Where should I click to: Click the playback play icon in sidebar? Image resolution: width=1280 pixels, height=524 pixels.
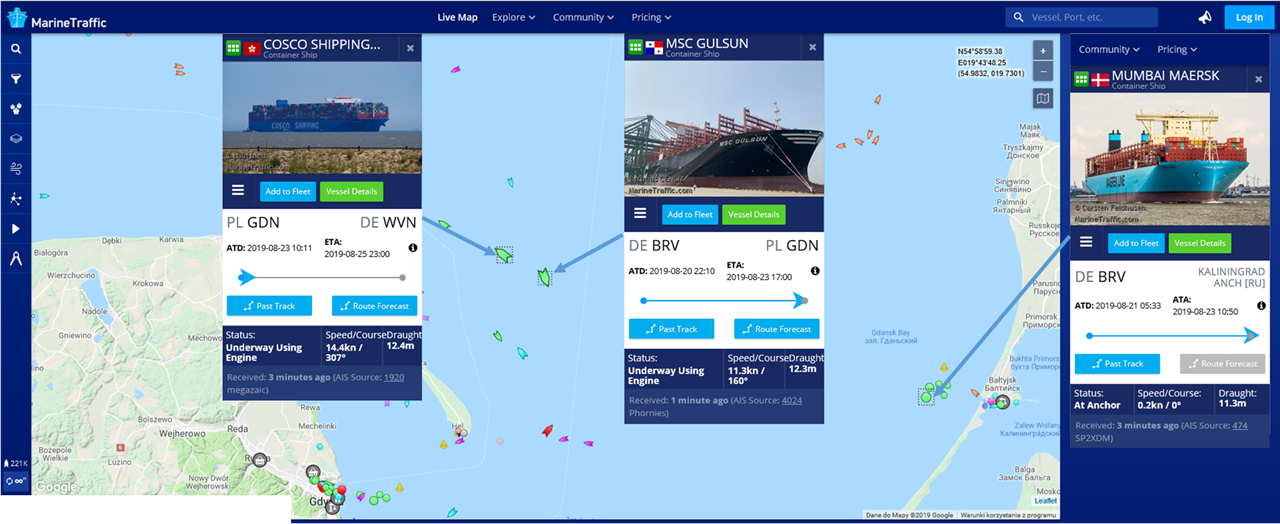point(16,228)
